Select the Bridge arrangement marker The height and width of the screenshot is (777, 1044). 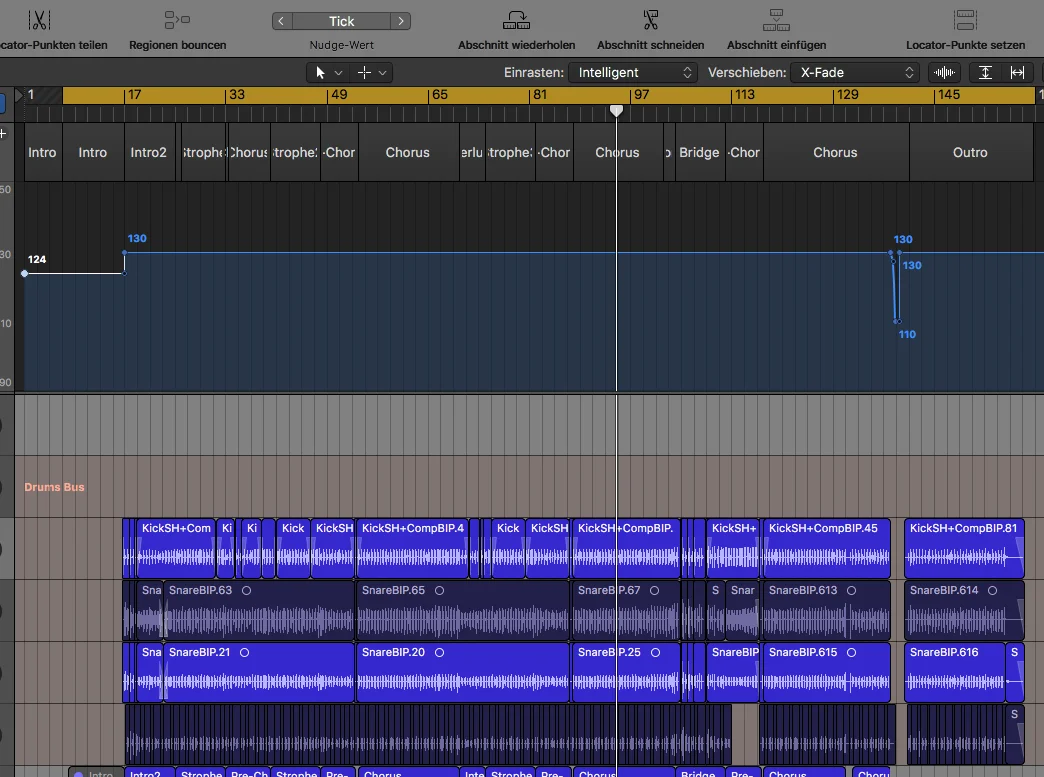coord(700,152)
